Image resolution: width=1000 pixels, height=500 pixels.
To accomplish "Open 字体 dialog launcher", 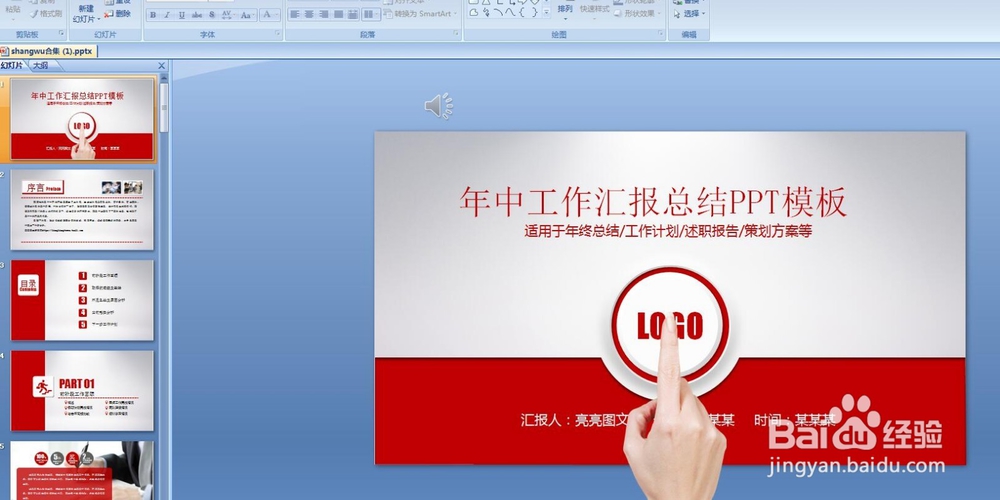I will (277, 33).
